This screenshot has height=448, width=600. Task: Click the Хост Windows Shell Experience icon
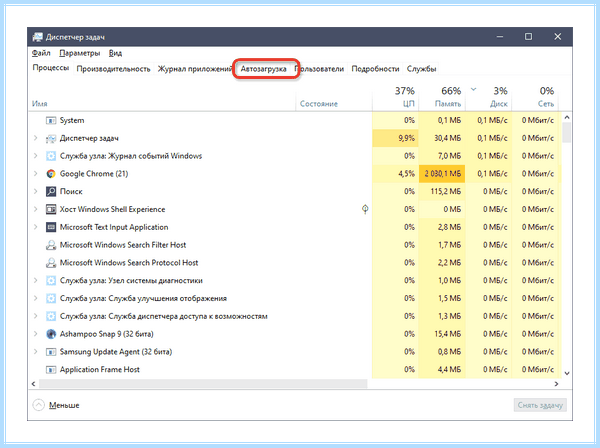[x=51, y=209]
